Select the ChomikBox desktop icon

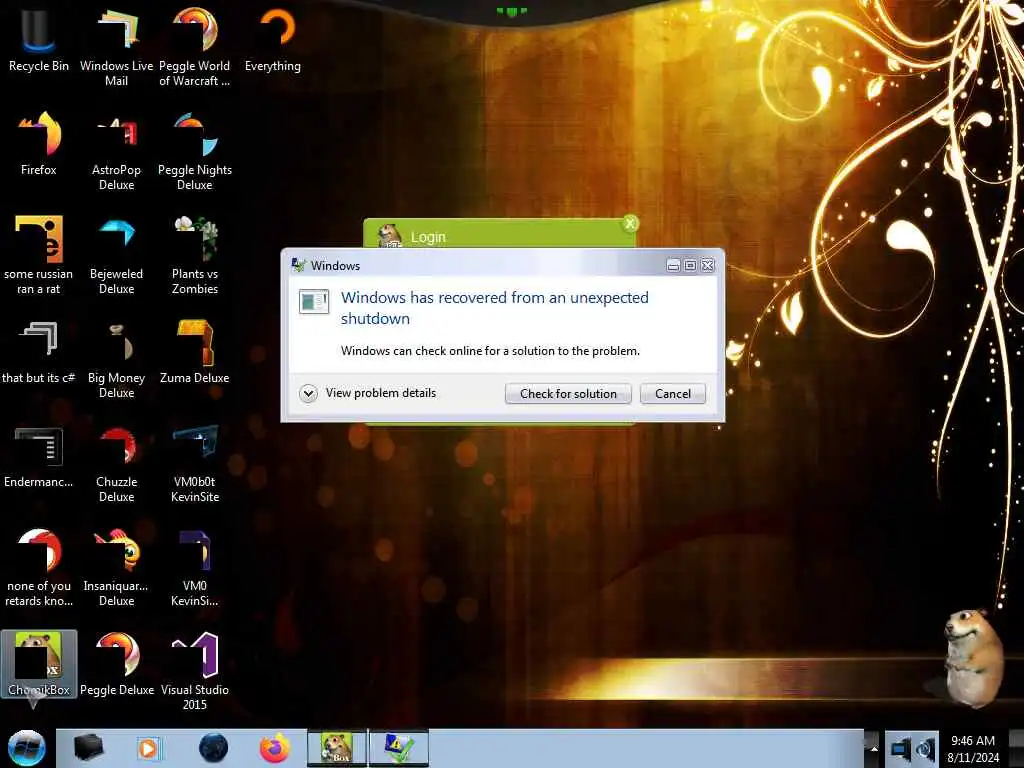pyautogui.click(x=39, y=664)
